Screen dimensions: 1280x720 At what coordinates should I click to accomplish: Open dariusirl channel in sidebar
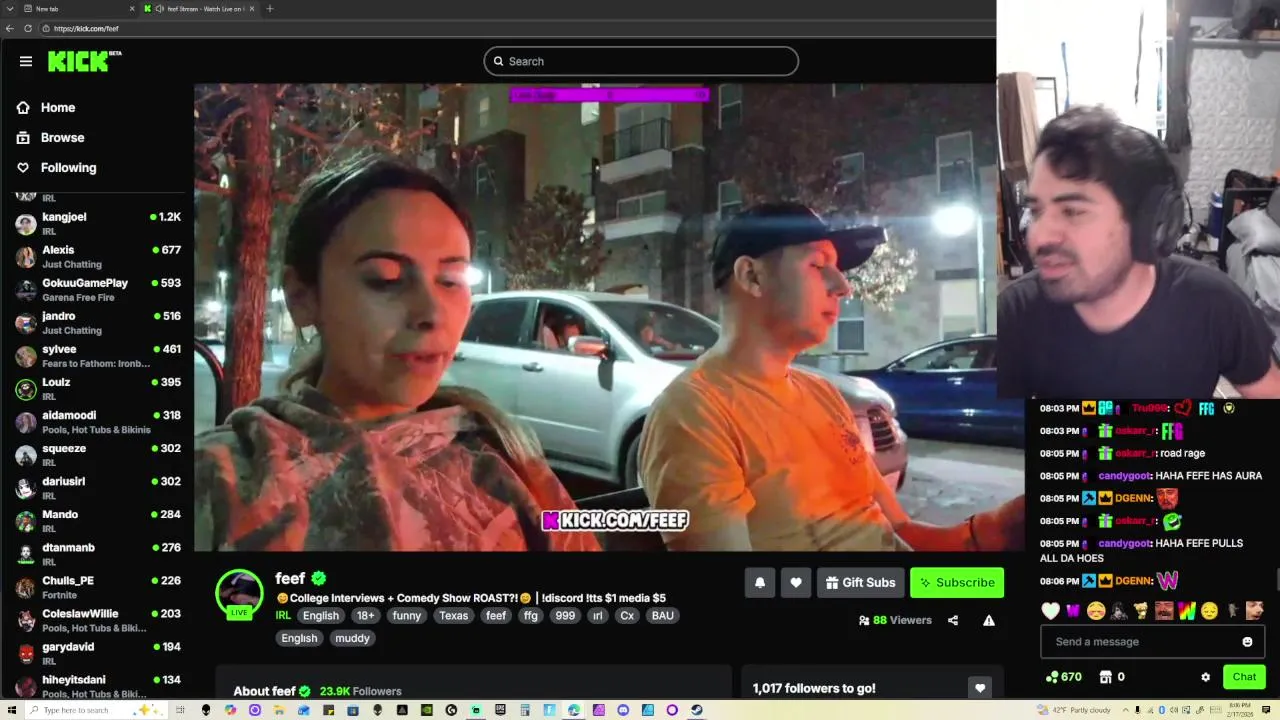(x=97, y=487)
